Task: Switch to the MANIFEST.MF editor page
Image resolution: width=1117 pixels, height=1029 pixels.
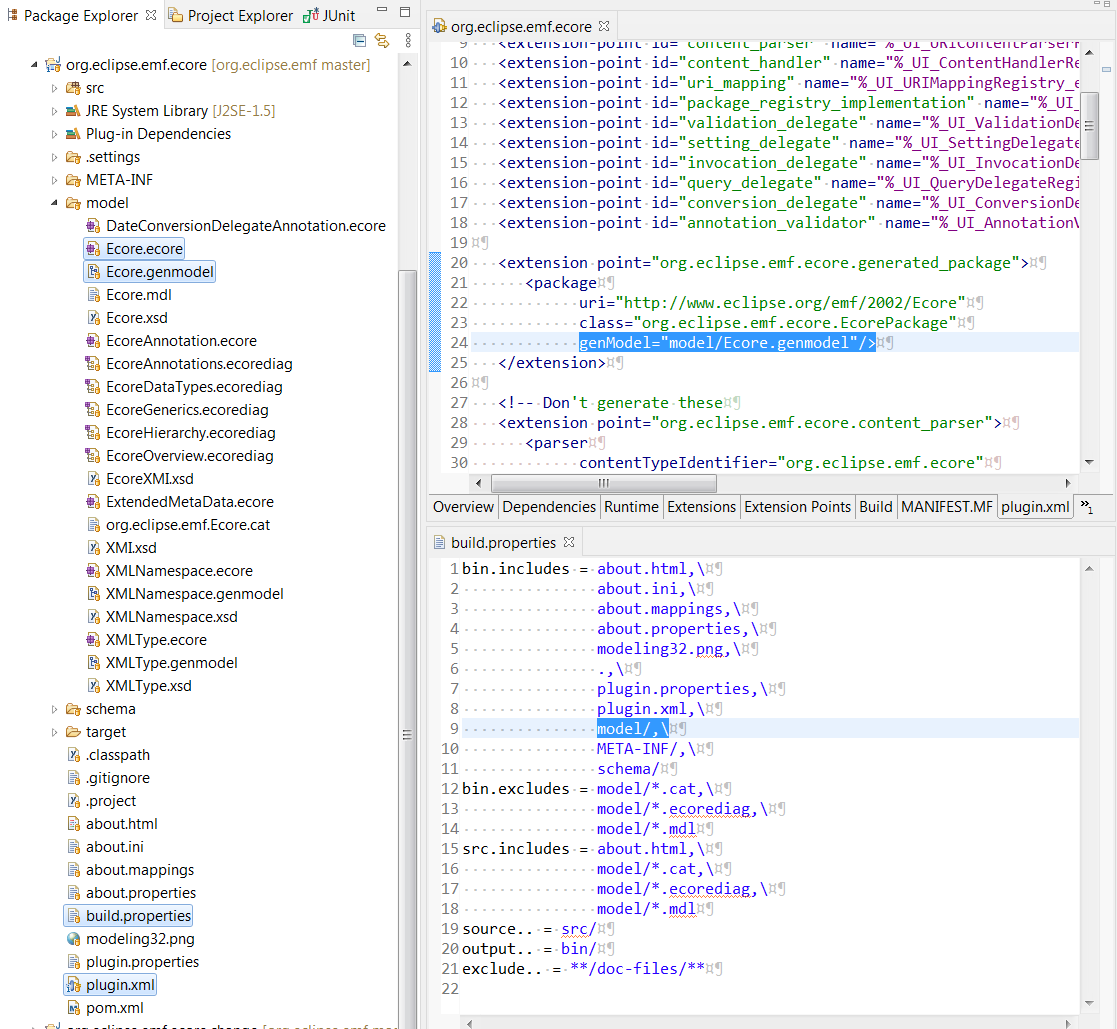Action: [x=946, y=507]
